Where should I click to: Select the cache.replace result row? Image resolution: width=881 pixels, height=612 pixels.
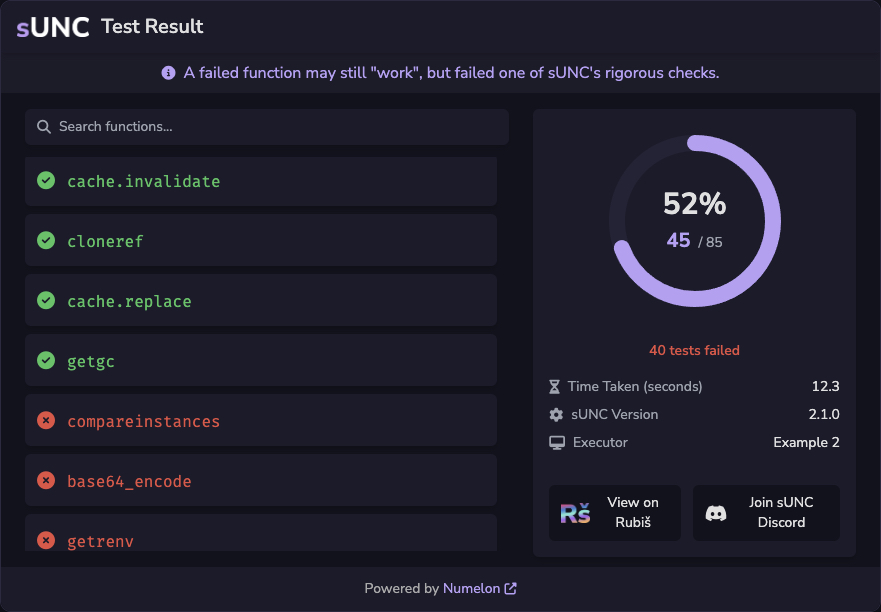(x=261, y=300)
